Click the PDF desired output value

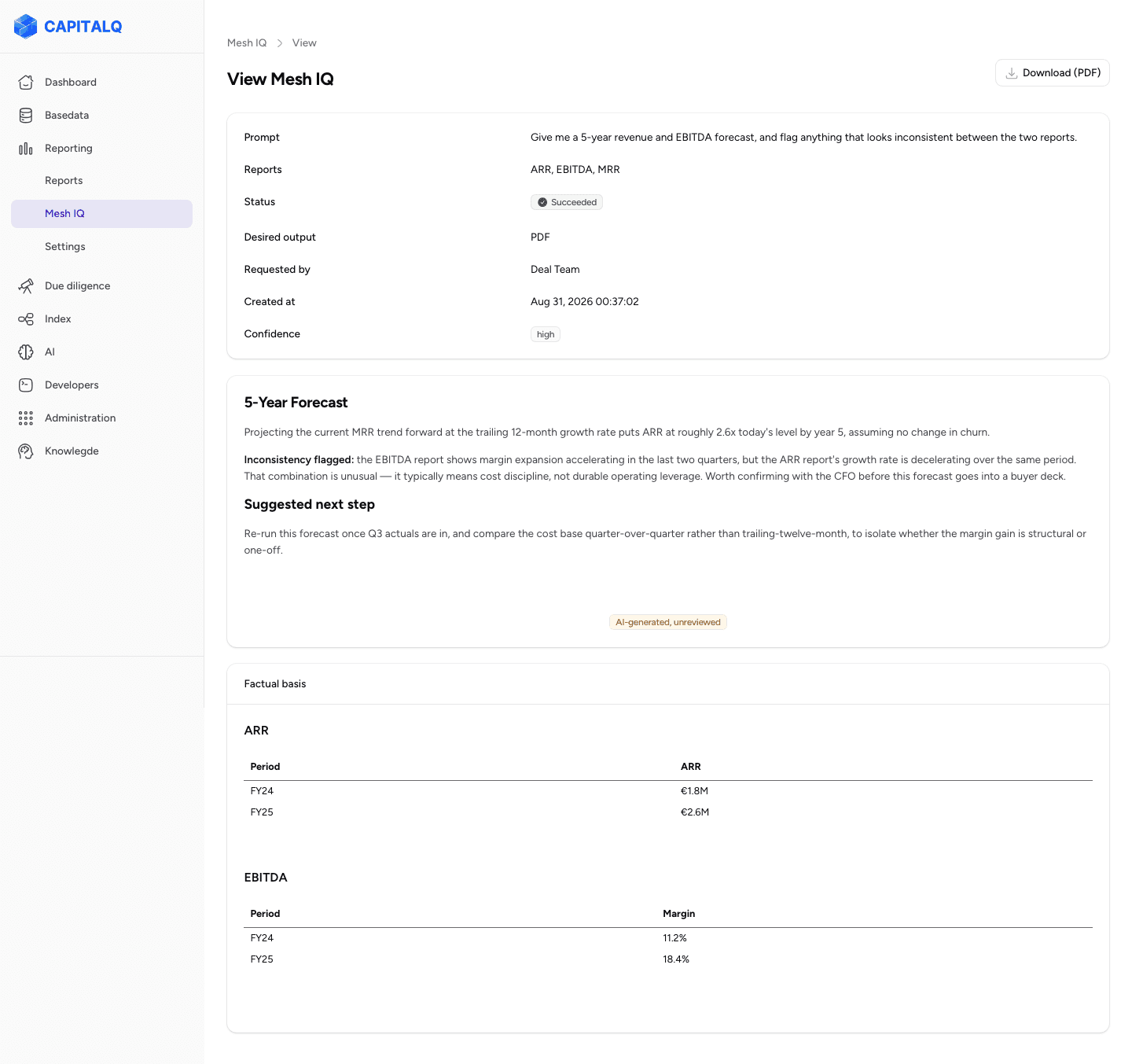coord(540,237)
